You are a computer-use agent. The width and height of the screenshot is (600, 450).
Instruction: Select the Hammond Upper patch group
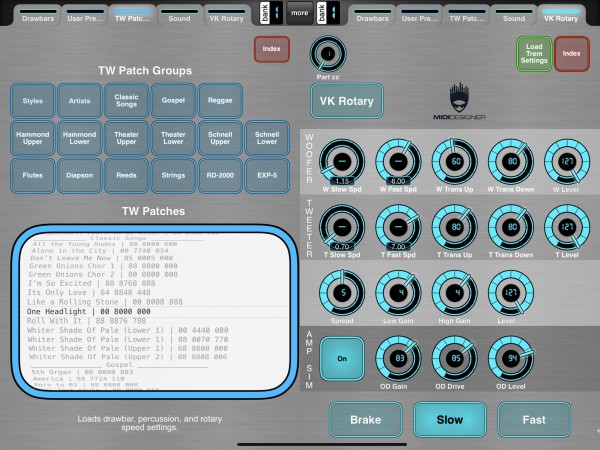pyautogui.click(x=33, y=138)
